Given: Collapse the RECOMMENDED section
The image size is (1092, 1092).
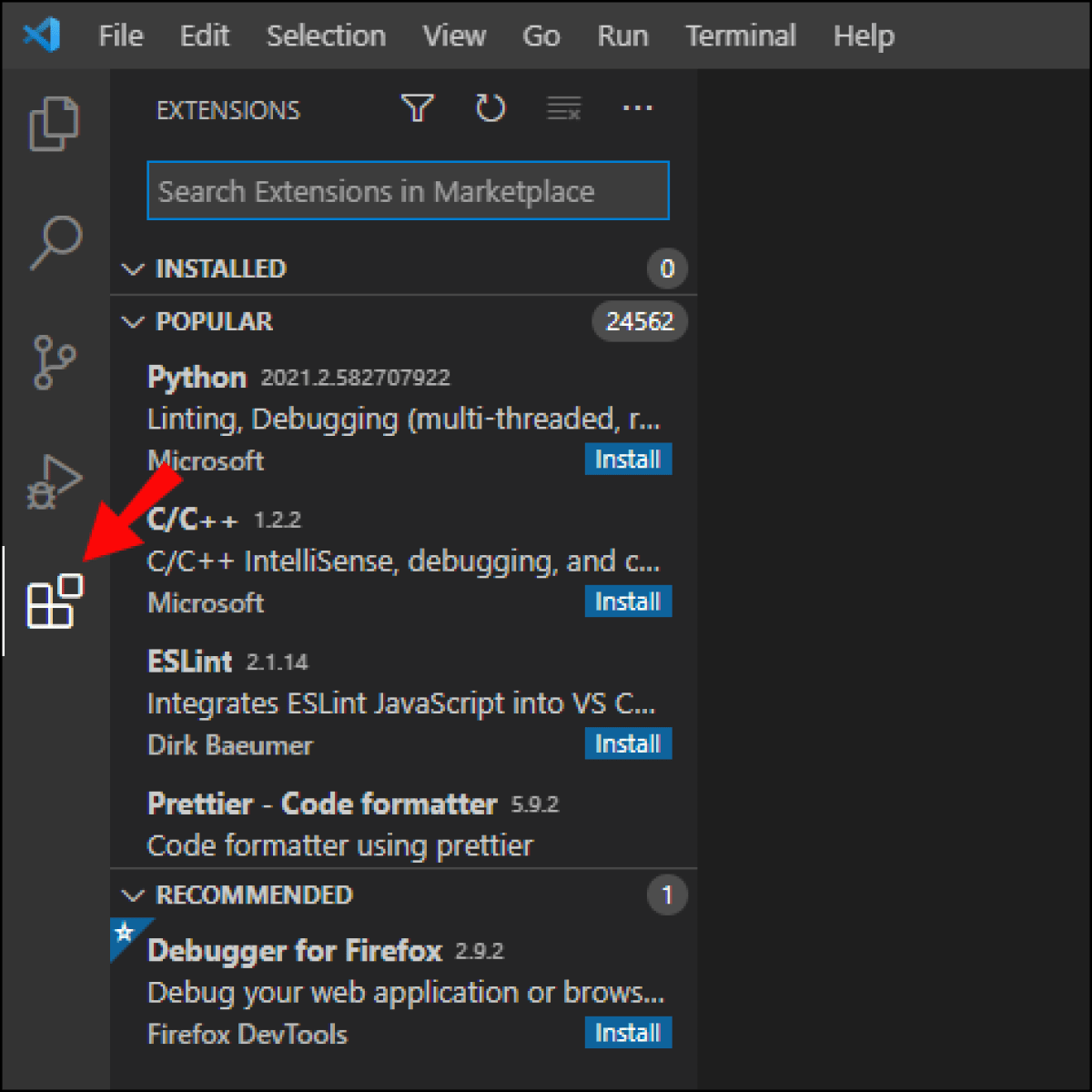Looking at the screenshot, I should 133,895.
